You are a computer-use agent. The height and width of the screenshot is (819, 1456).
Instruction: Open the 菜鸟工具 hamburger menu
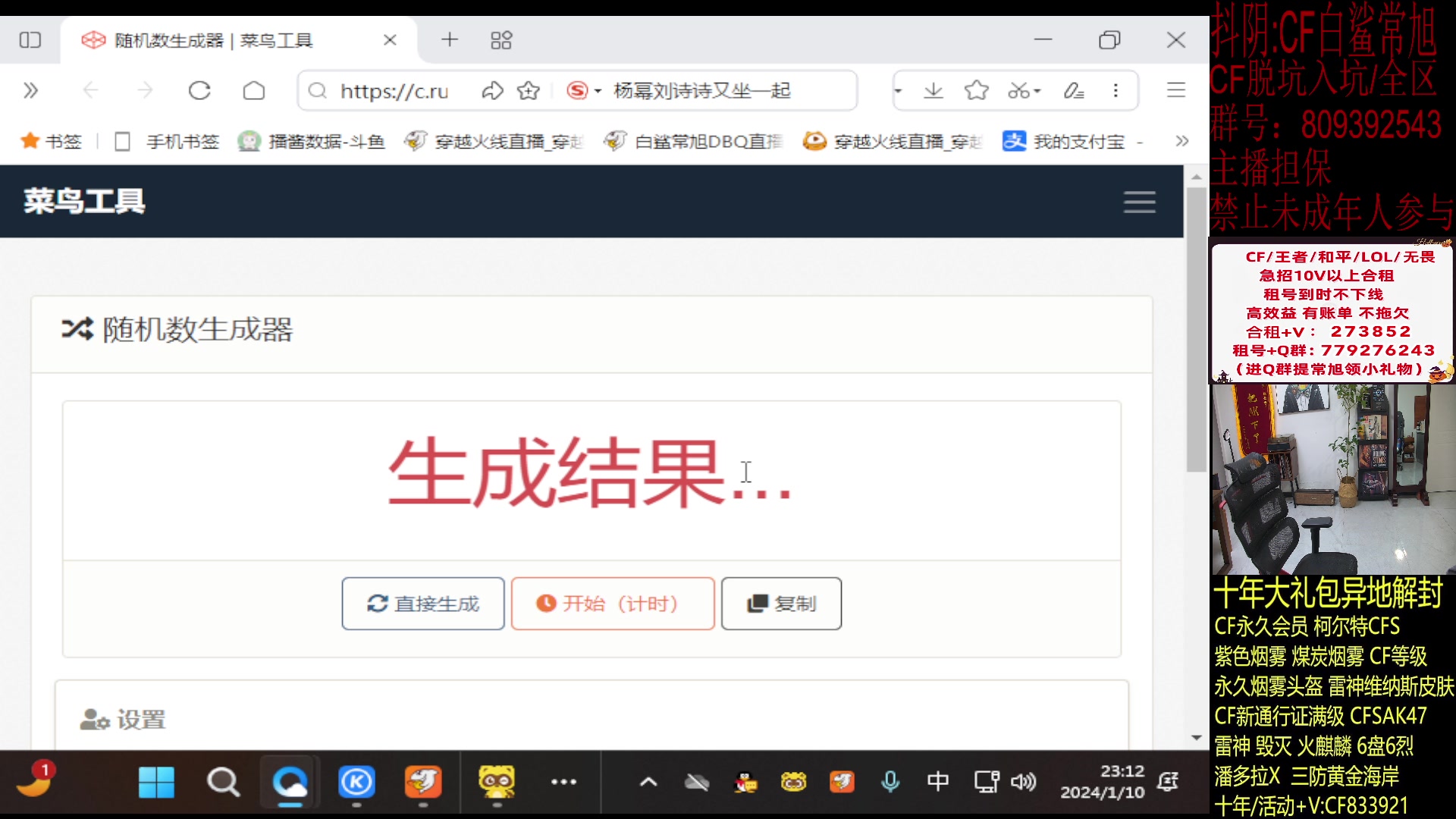coord(1139,202)
